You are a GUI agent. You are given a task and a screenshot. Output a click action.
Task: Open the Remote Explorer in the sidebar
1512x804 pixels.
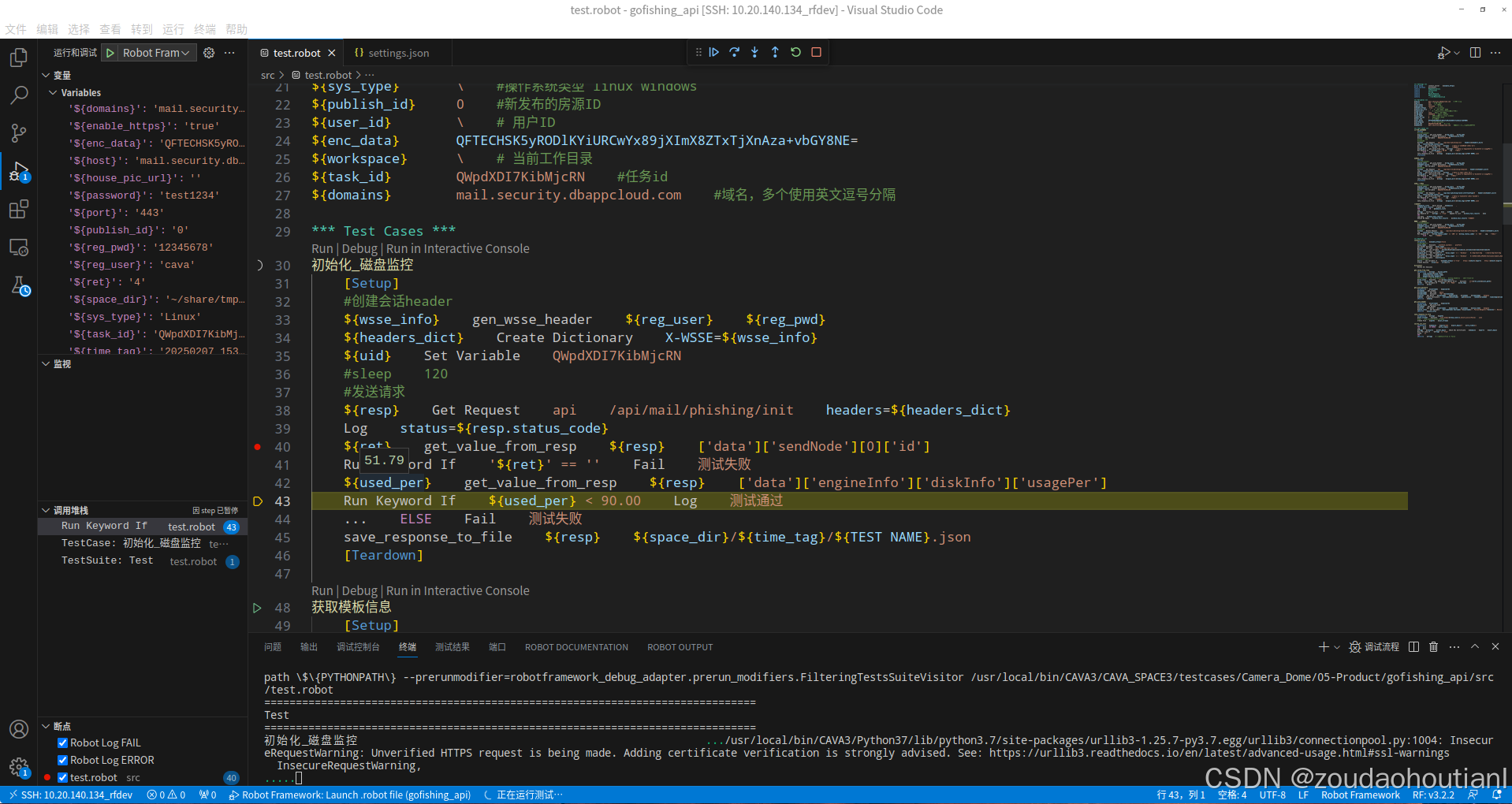19,247
